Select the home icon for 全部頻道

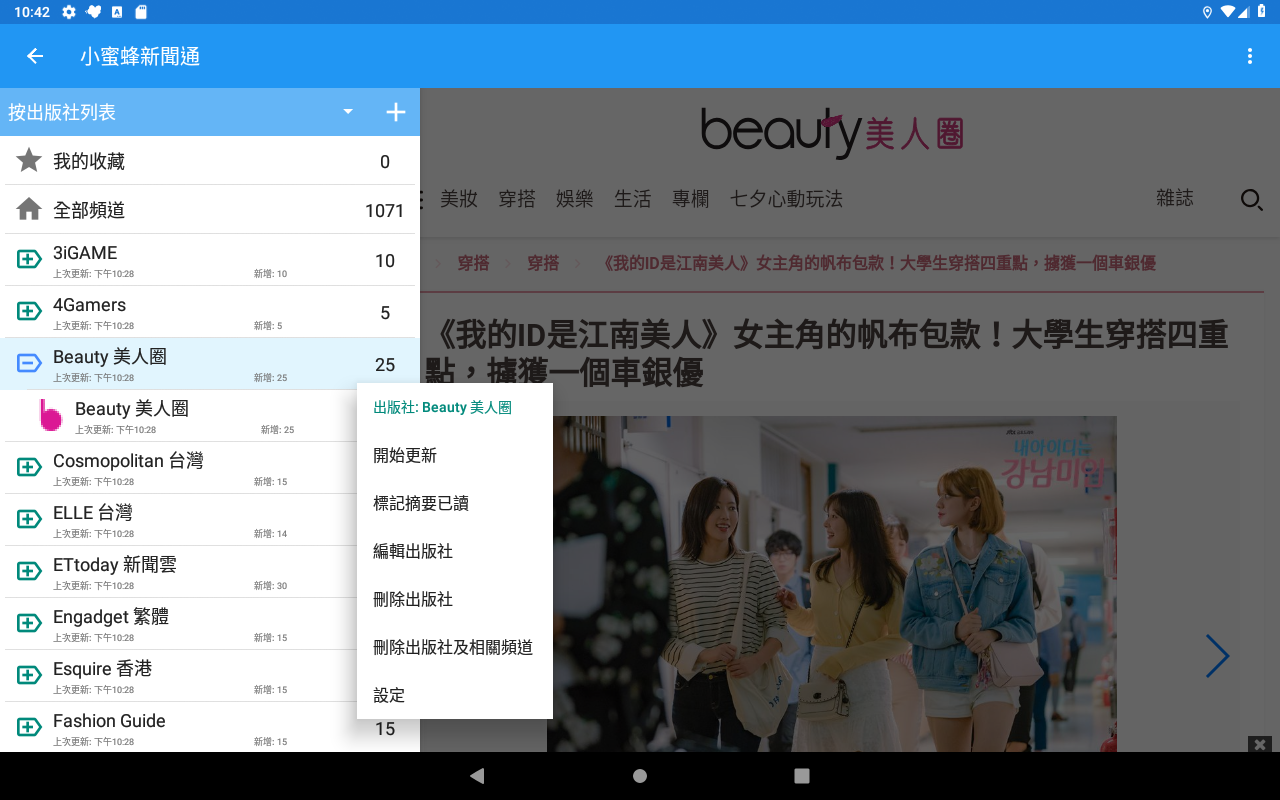click(29, 209)
